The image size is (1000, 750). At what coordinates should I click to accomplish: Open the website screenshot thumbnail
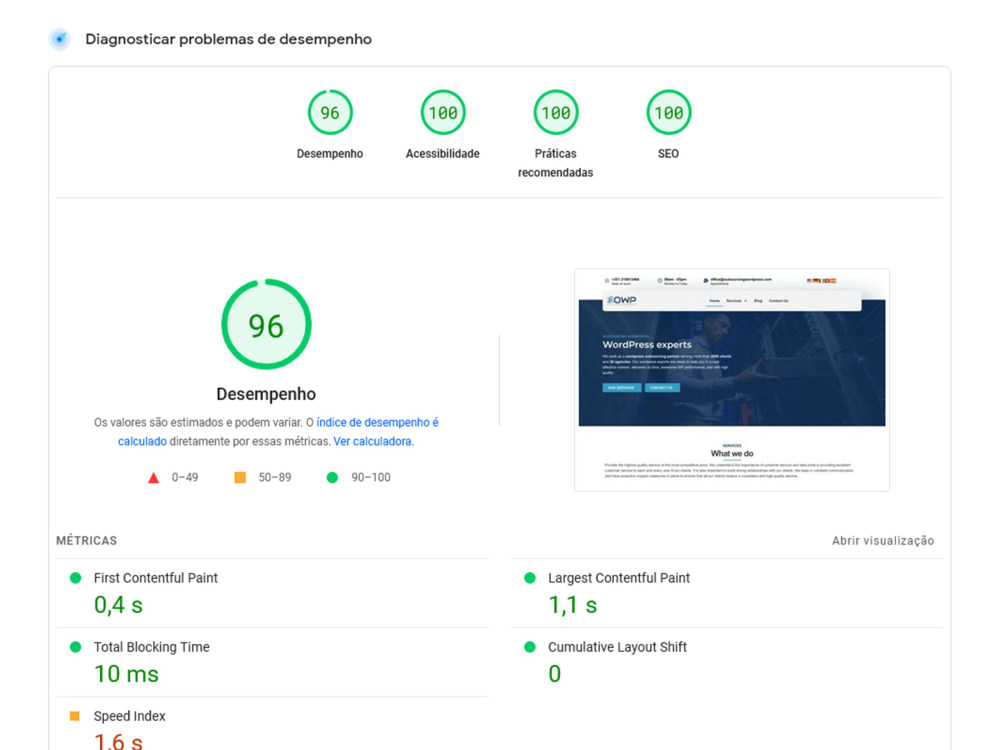coord(732,380)
